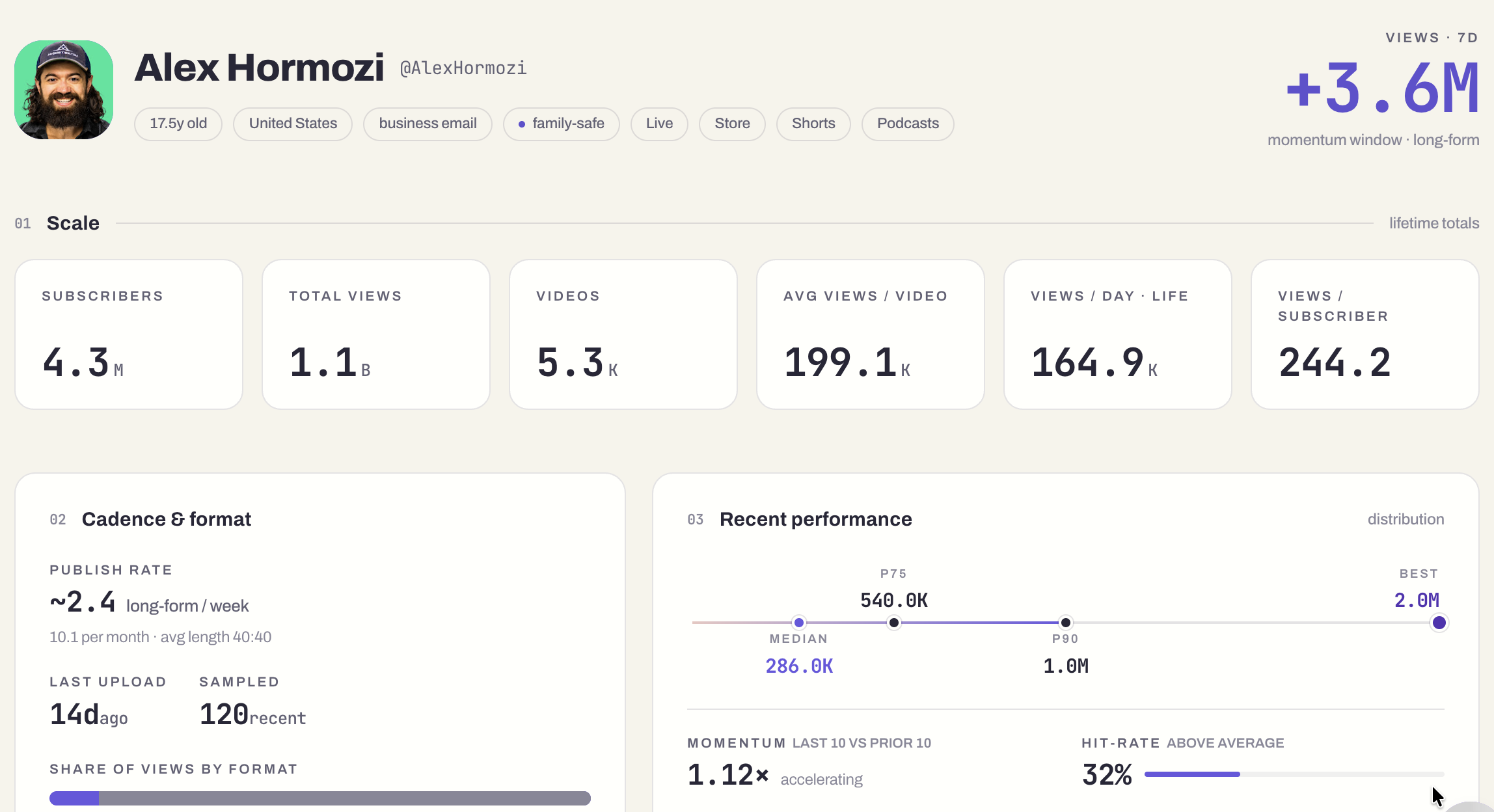Image resolution: width=1494 pixels, height=812 pixels.
Task: Click the Recent performance heading
Action: click(815, 519)
